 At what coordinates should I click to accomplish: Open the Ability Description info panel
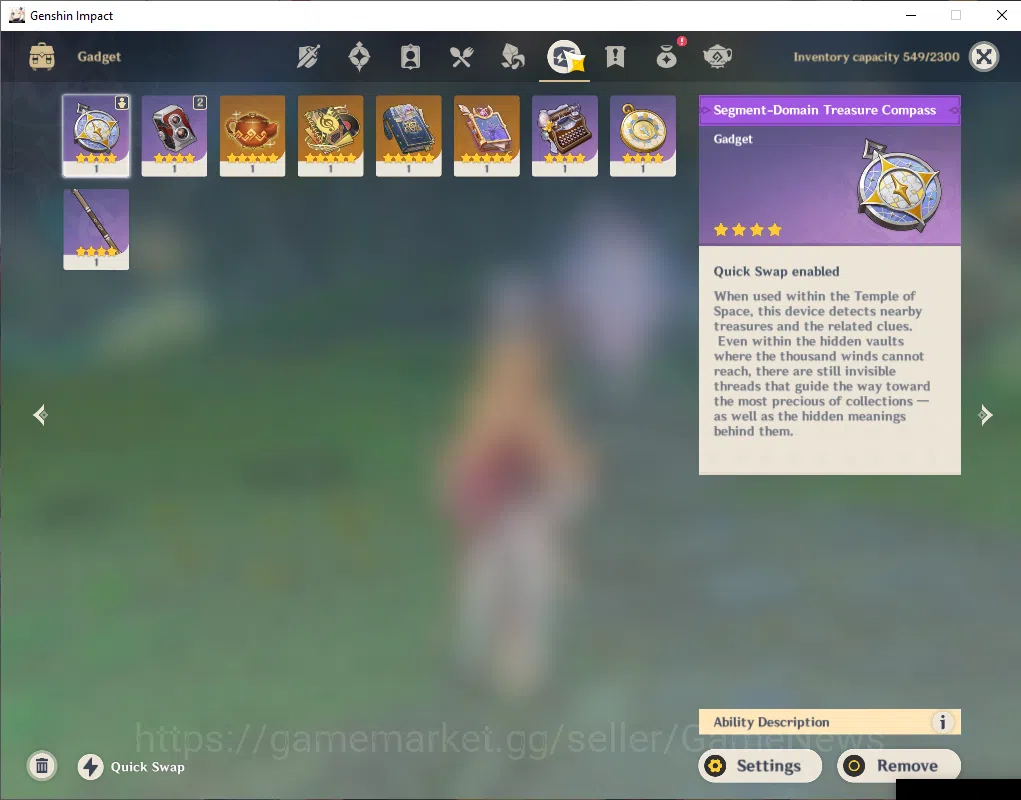[830, 722]
